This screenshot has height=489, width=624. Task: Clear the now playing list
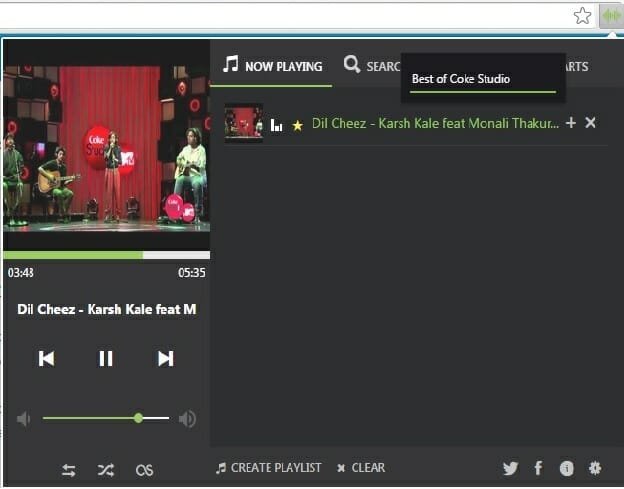(x=361, y=468)
